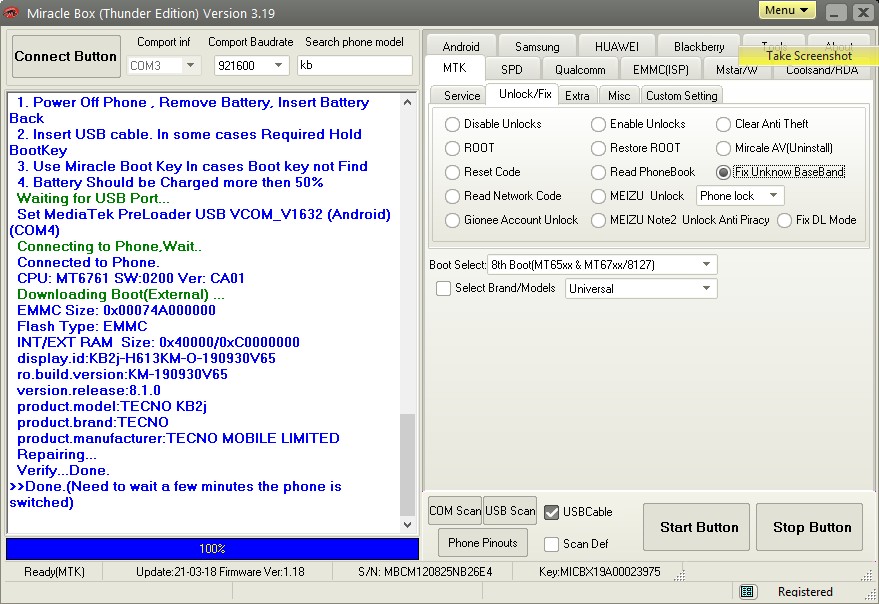Image resolution: width=879 pixels, height=604 pixels.
Task: Open the Menu dropdown in title bar
Action: pyautogui.click(x=787, y=10)
